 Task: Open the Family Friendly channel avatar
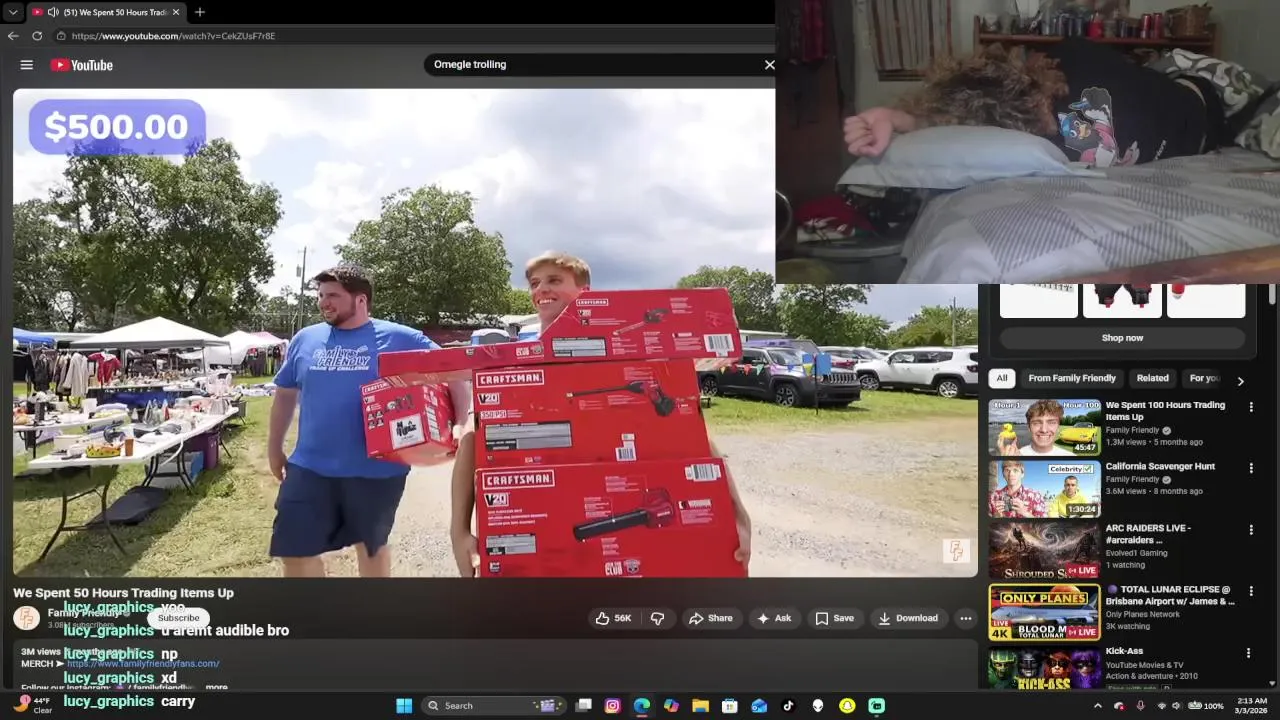pos(27,618)
